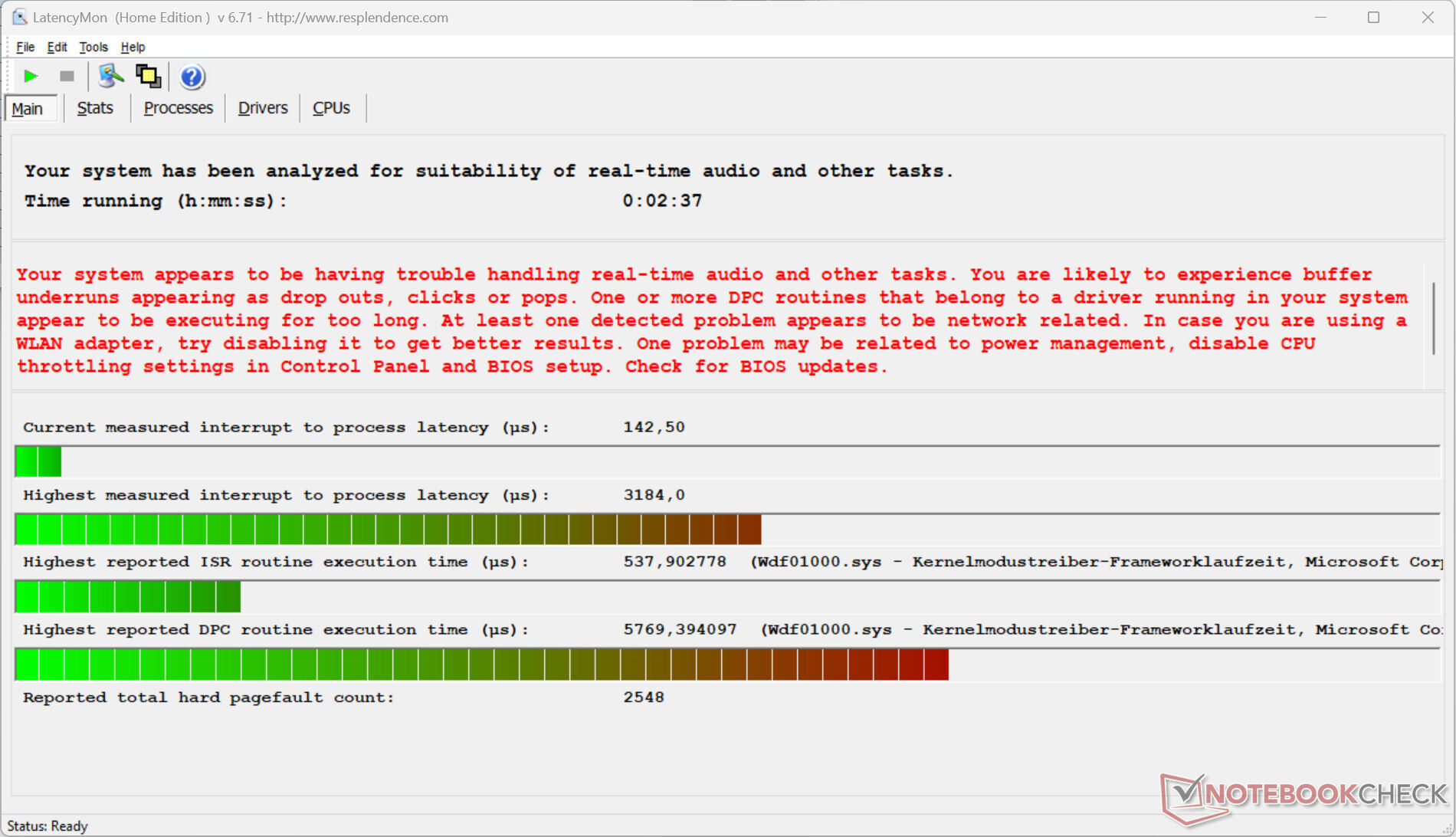The image size is (1456, 837).
Task: Click 'Reported total hard pagefault count:' label
Action: (208, 697)
